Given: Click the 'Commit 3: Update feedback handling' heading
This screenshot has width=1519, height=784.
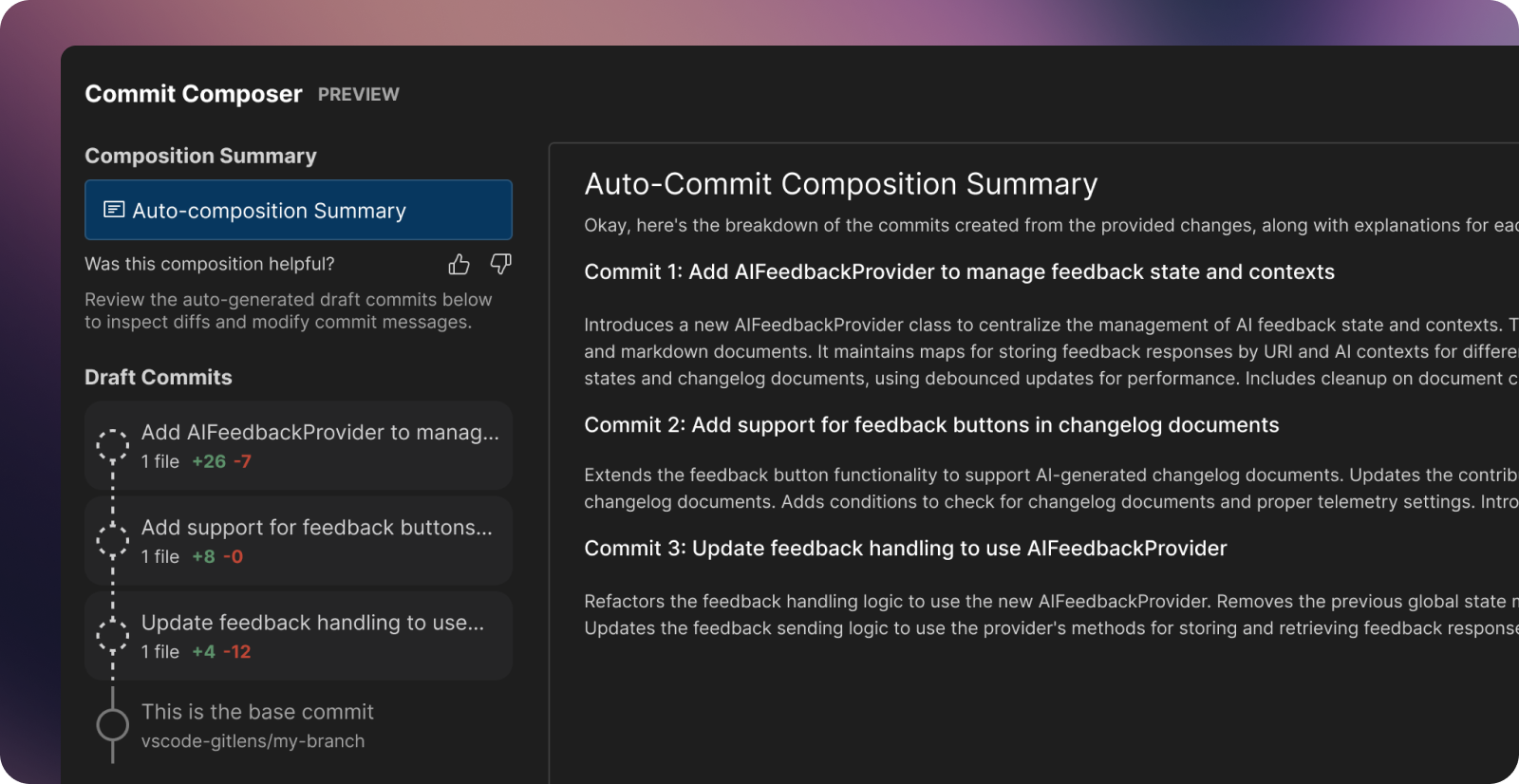Looking at the screenshot, I should tap(905, 549).
